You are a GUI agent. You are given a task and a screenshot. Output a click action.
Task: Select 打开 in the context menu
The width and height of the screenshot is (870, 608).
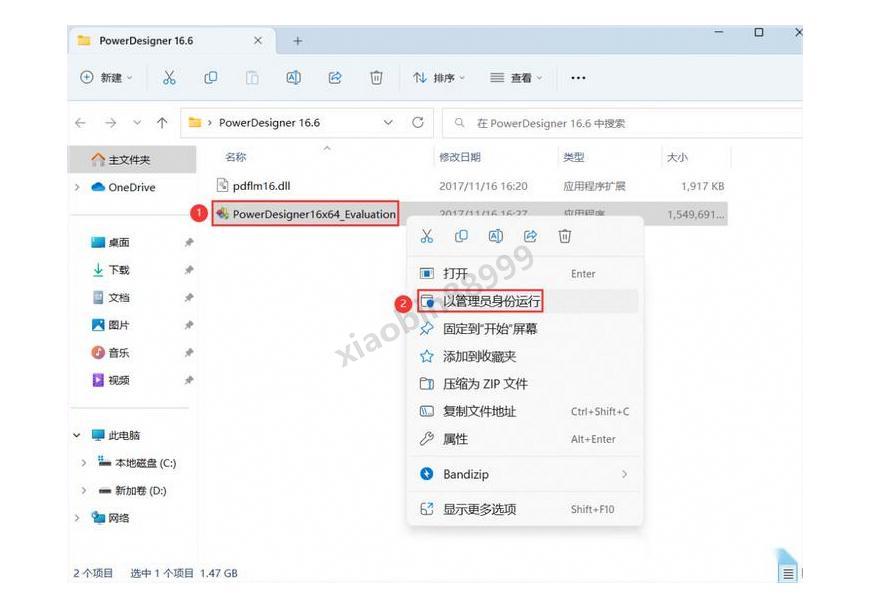525,273
